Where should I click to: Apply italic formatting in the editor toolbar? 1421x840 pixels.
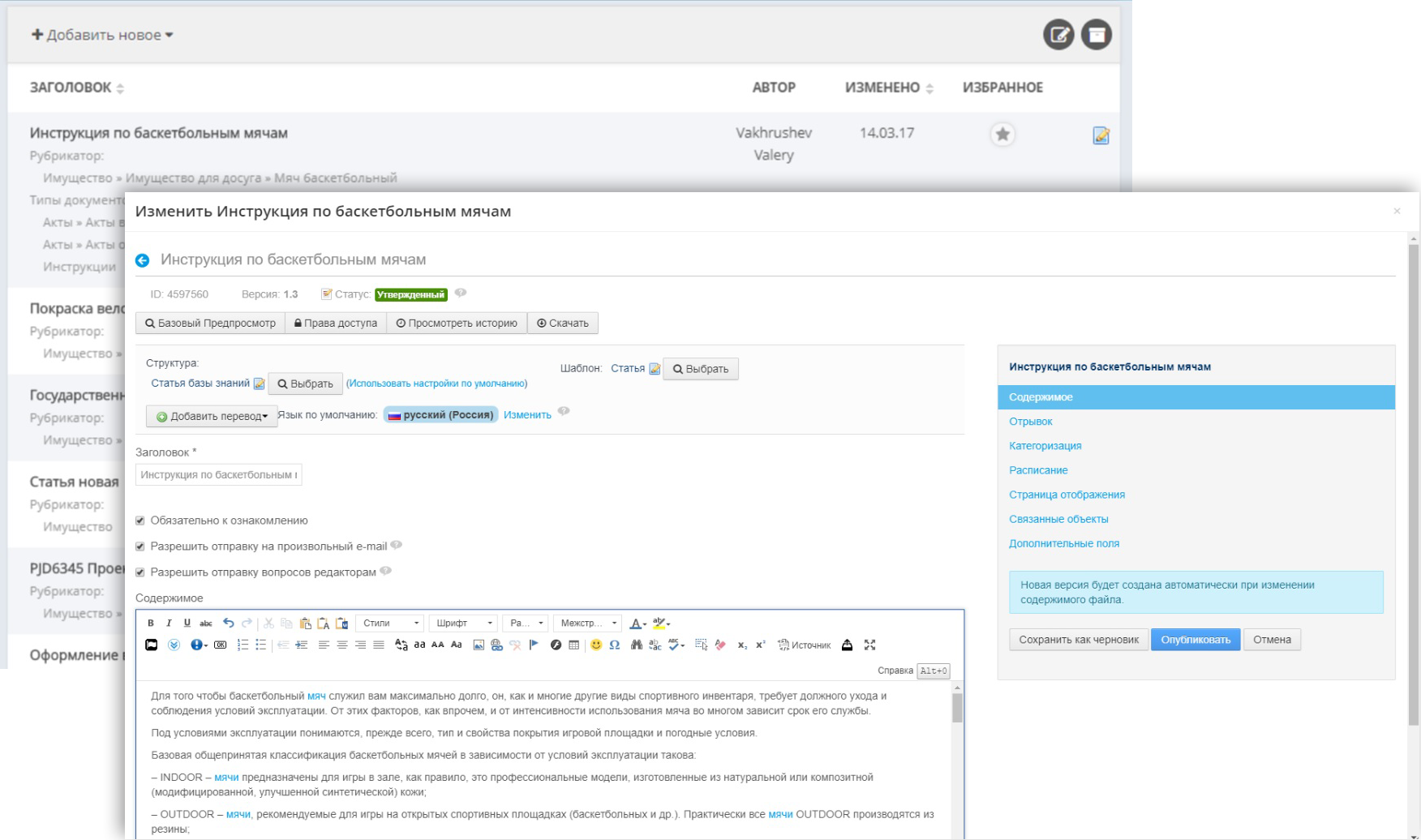coord(169,624)
